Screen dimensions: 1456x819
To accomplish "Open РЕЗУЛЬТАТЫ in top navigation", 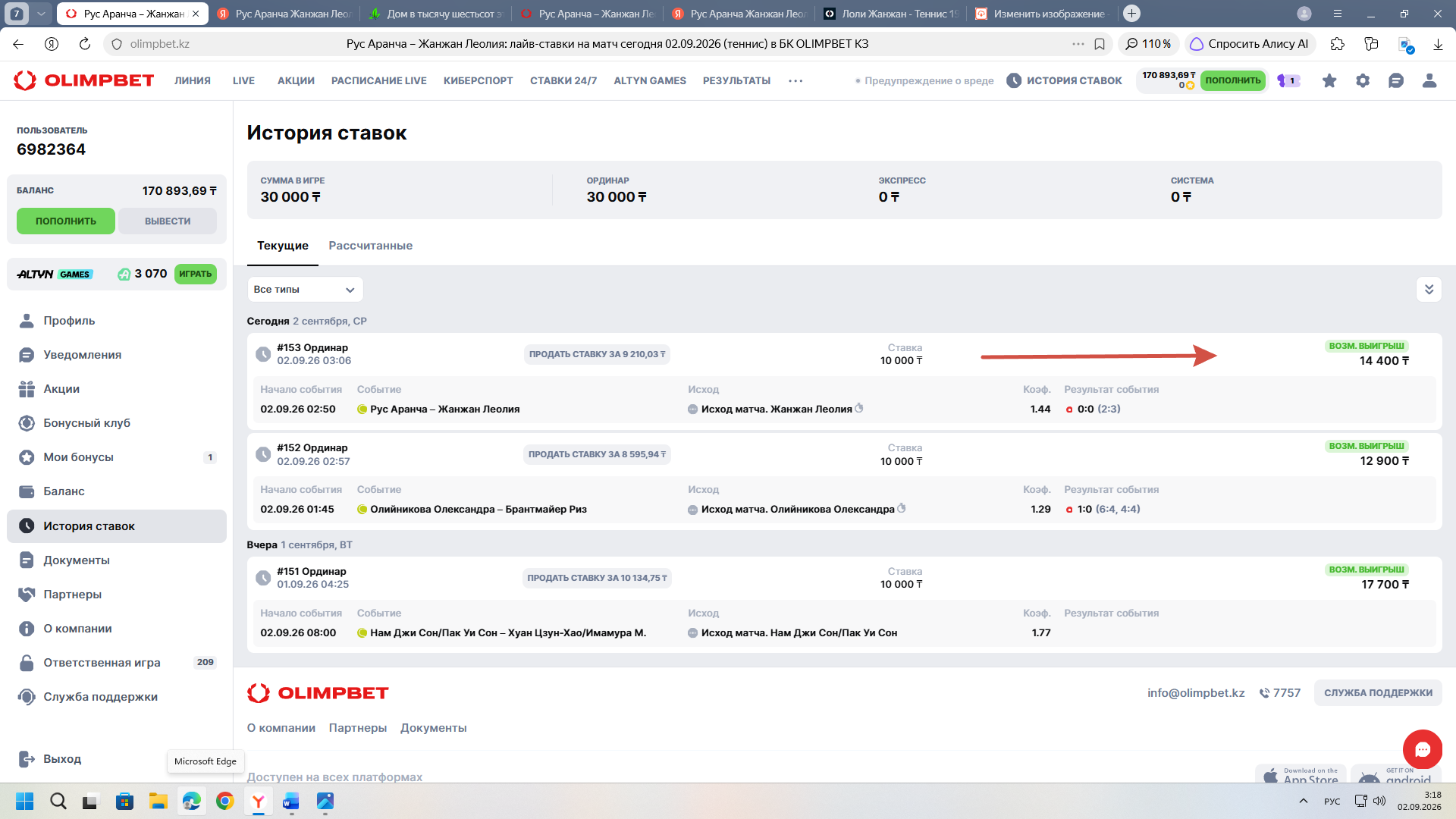I will click(x=736, y=80).
